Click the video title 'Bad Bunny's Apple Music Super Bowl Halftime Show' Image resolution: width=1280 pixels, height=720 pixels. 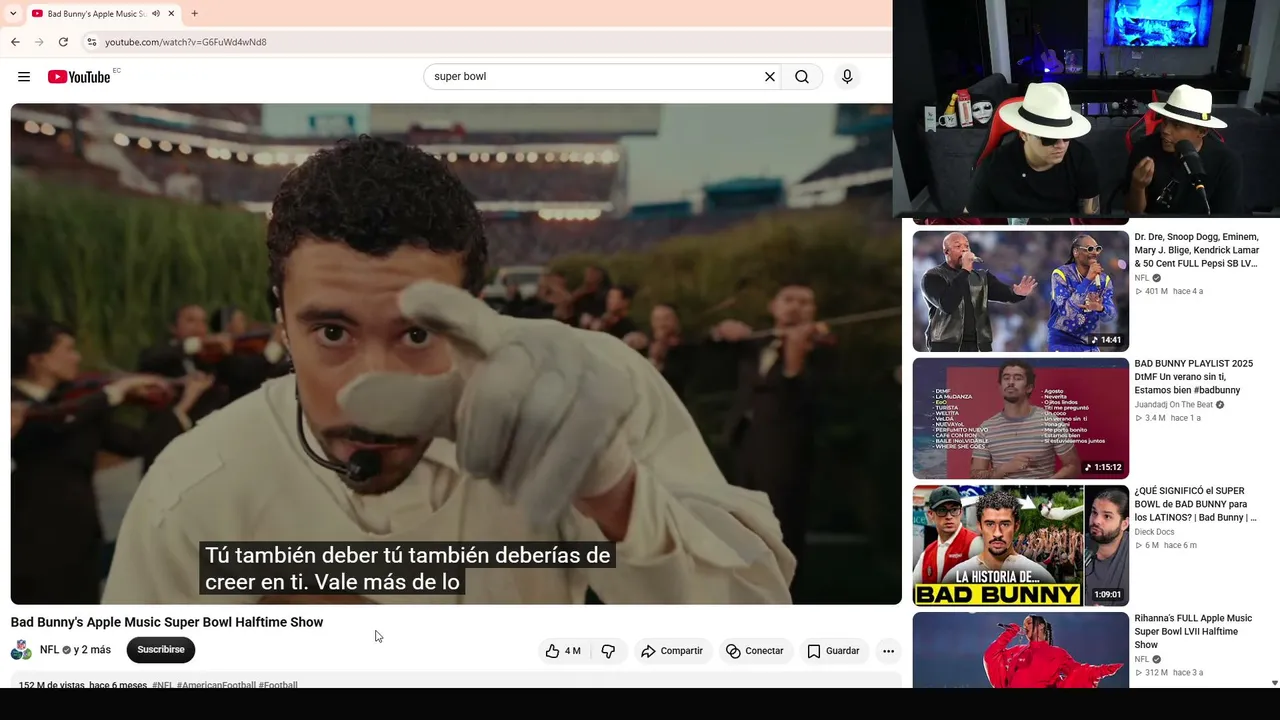tap(167, 622)
